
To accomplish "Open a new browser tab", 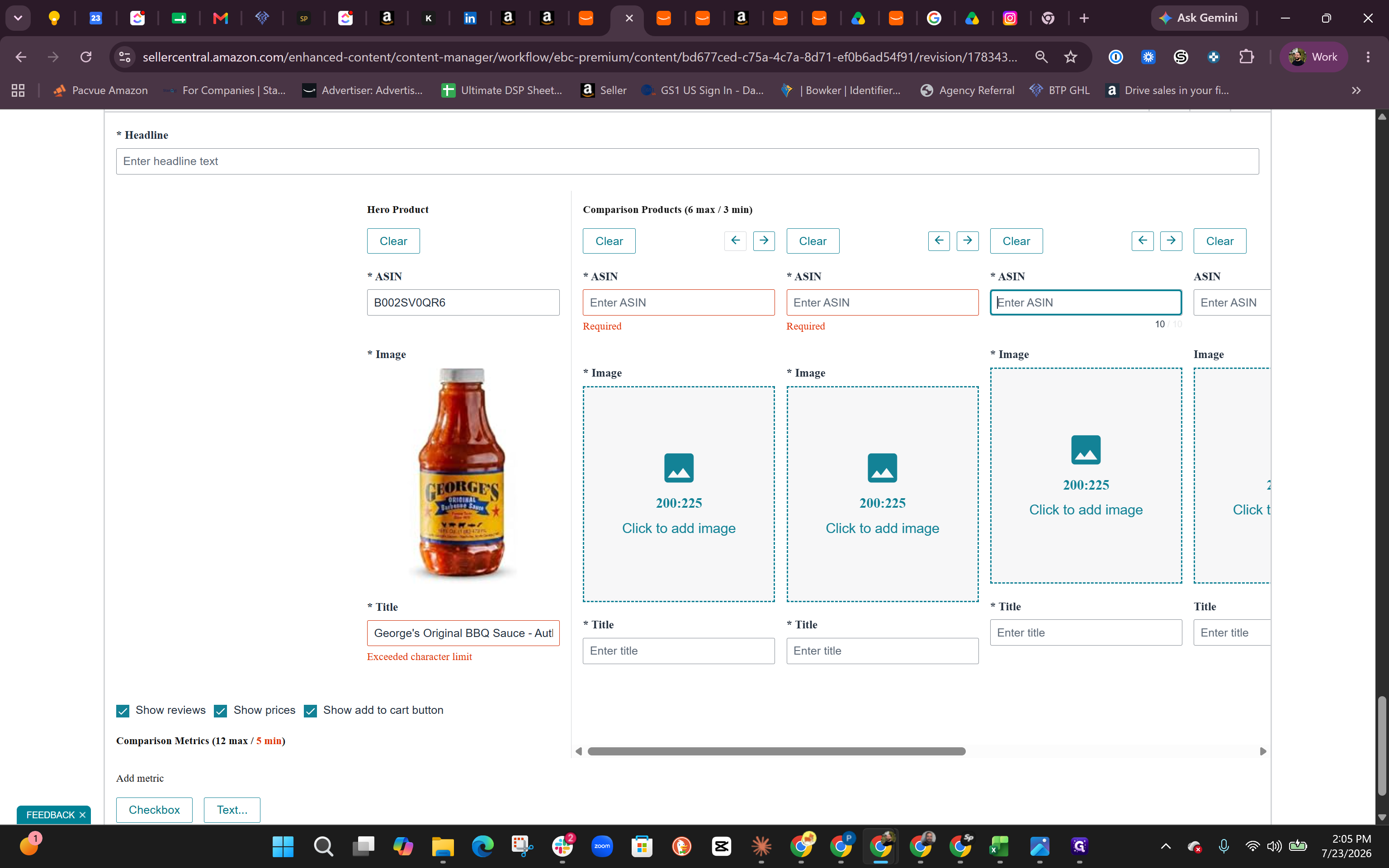I will coord(1084,19).
